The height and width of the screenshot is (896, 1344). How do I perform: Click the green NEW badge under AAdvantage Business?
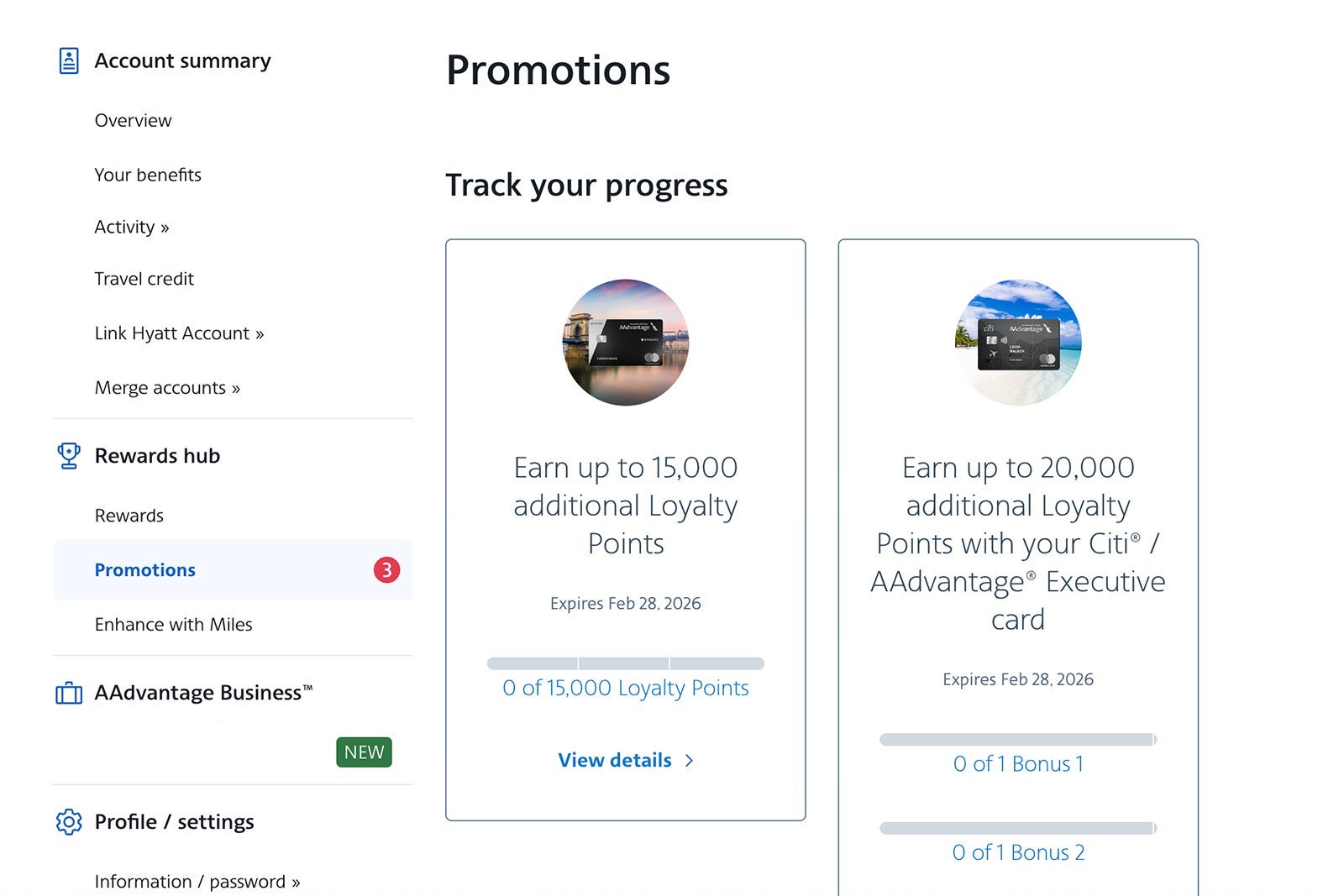pos(364,752)
